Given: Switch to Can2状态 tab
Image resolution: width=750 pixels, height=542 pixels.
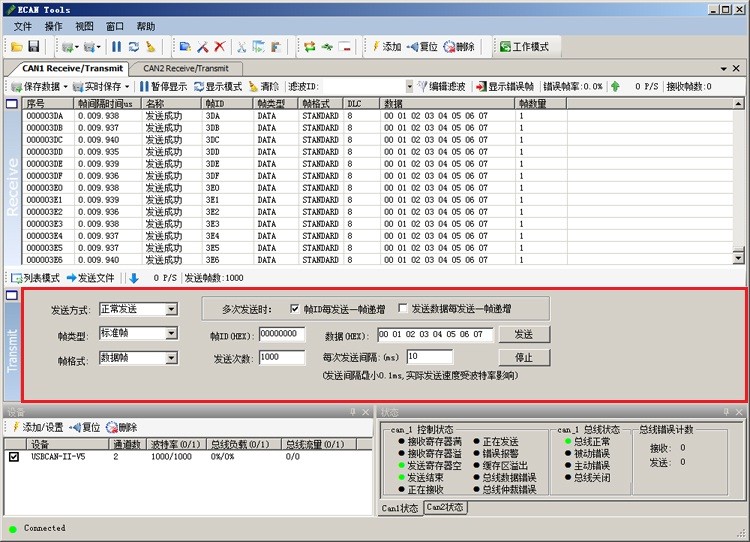Looking at the screenshot, I should pos(445,507).
